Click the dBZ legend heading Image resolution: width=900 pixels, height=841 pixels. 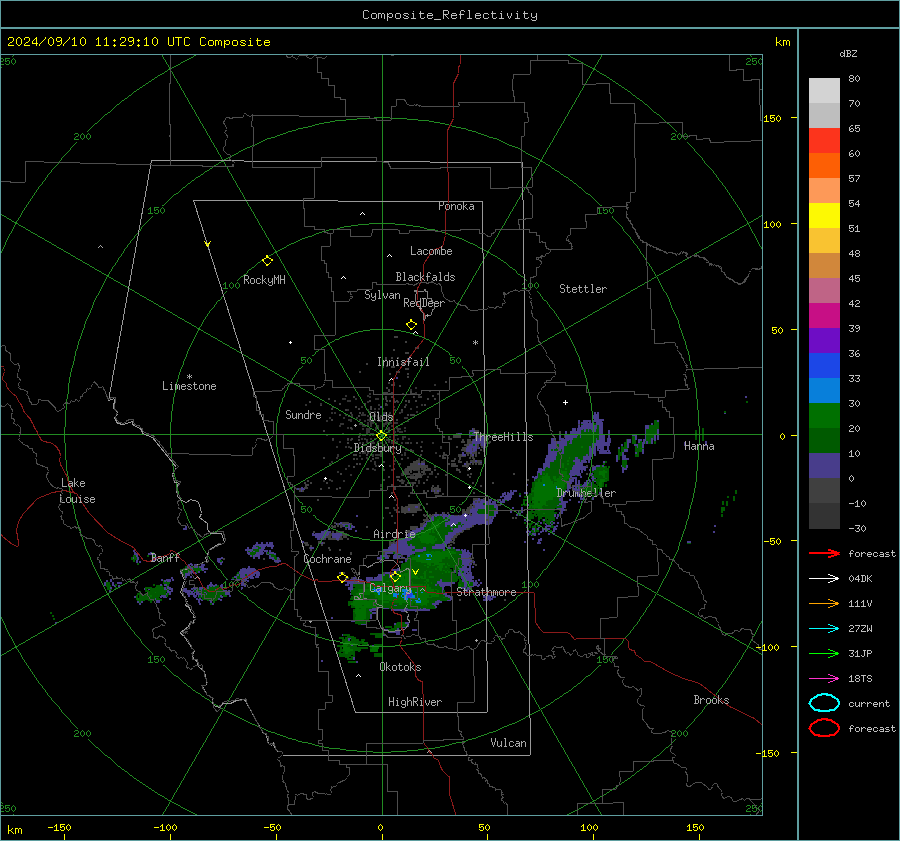click(848, 53)
